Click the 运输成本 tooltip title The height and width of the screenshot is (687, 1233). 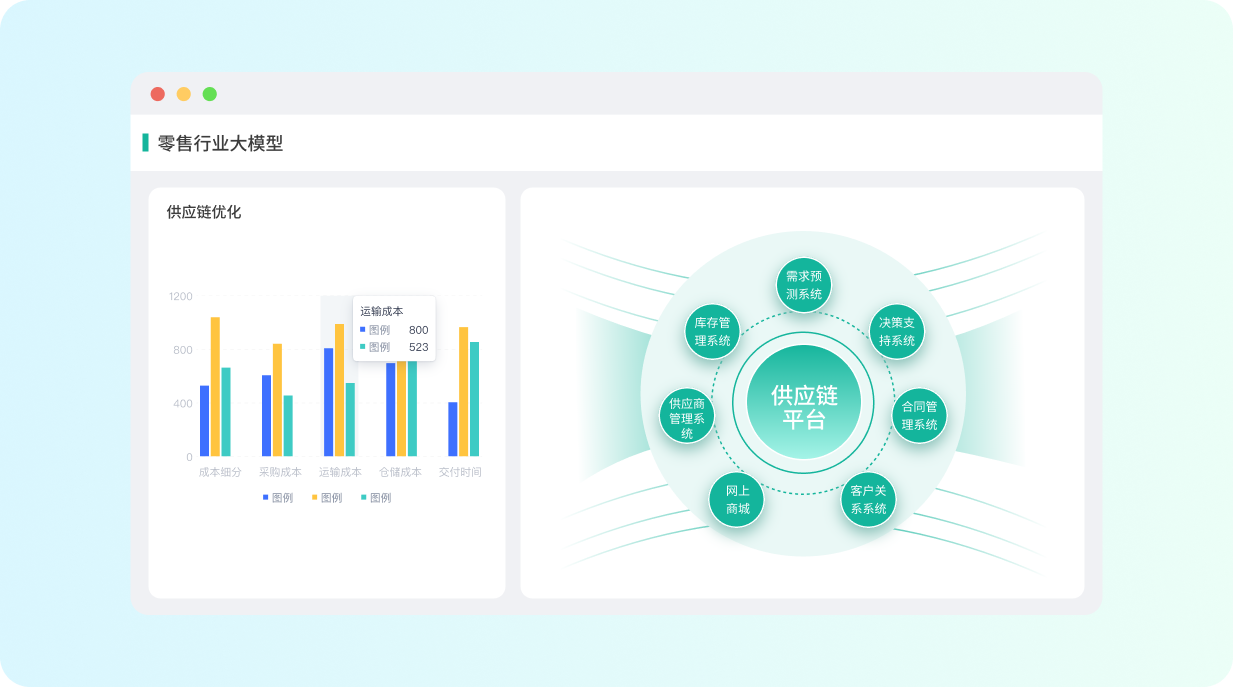pos(381,312)
